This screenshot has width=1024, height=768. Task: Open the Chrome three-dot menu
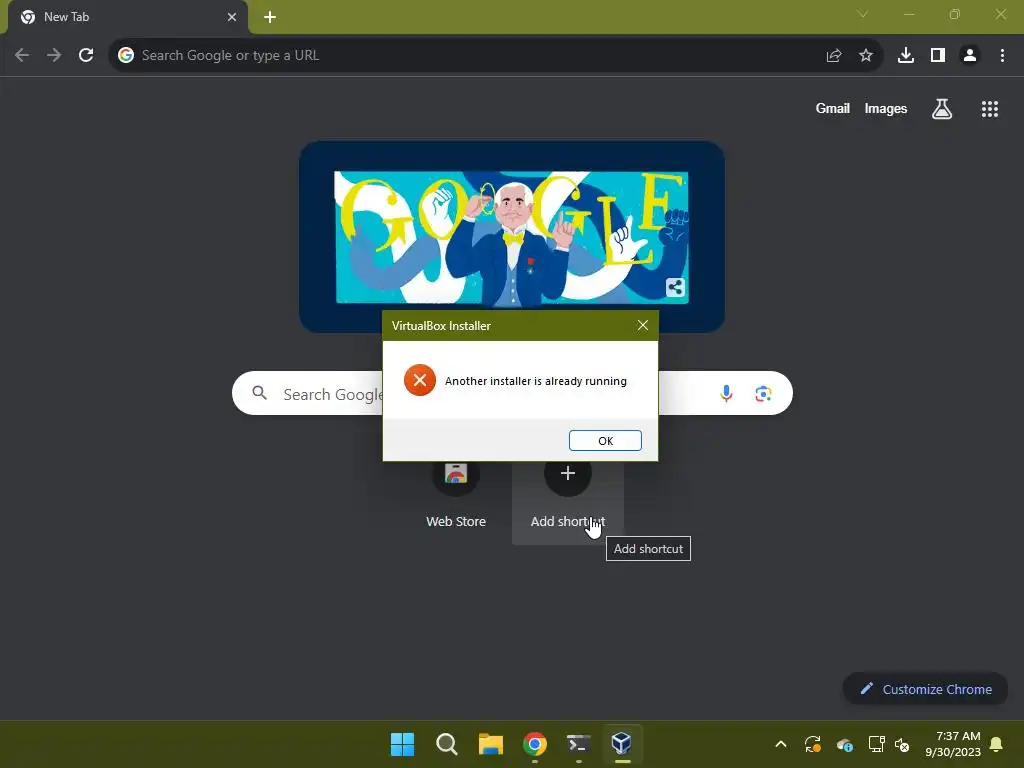(1002, 56)
